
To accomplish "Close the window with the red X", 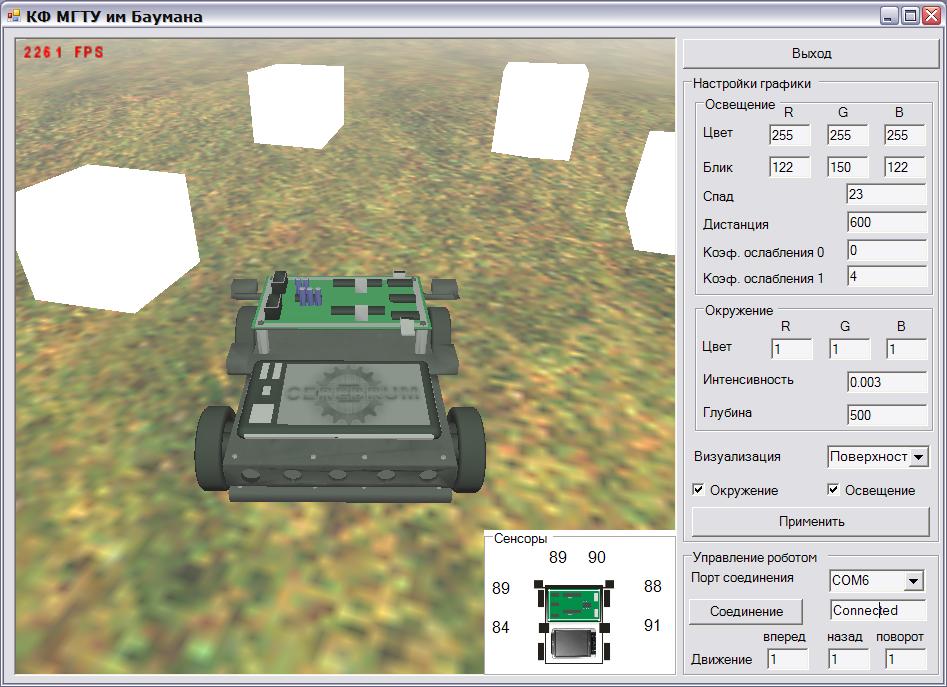I will pyautogui.click(x=931, y=16).
